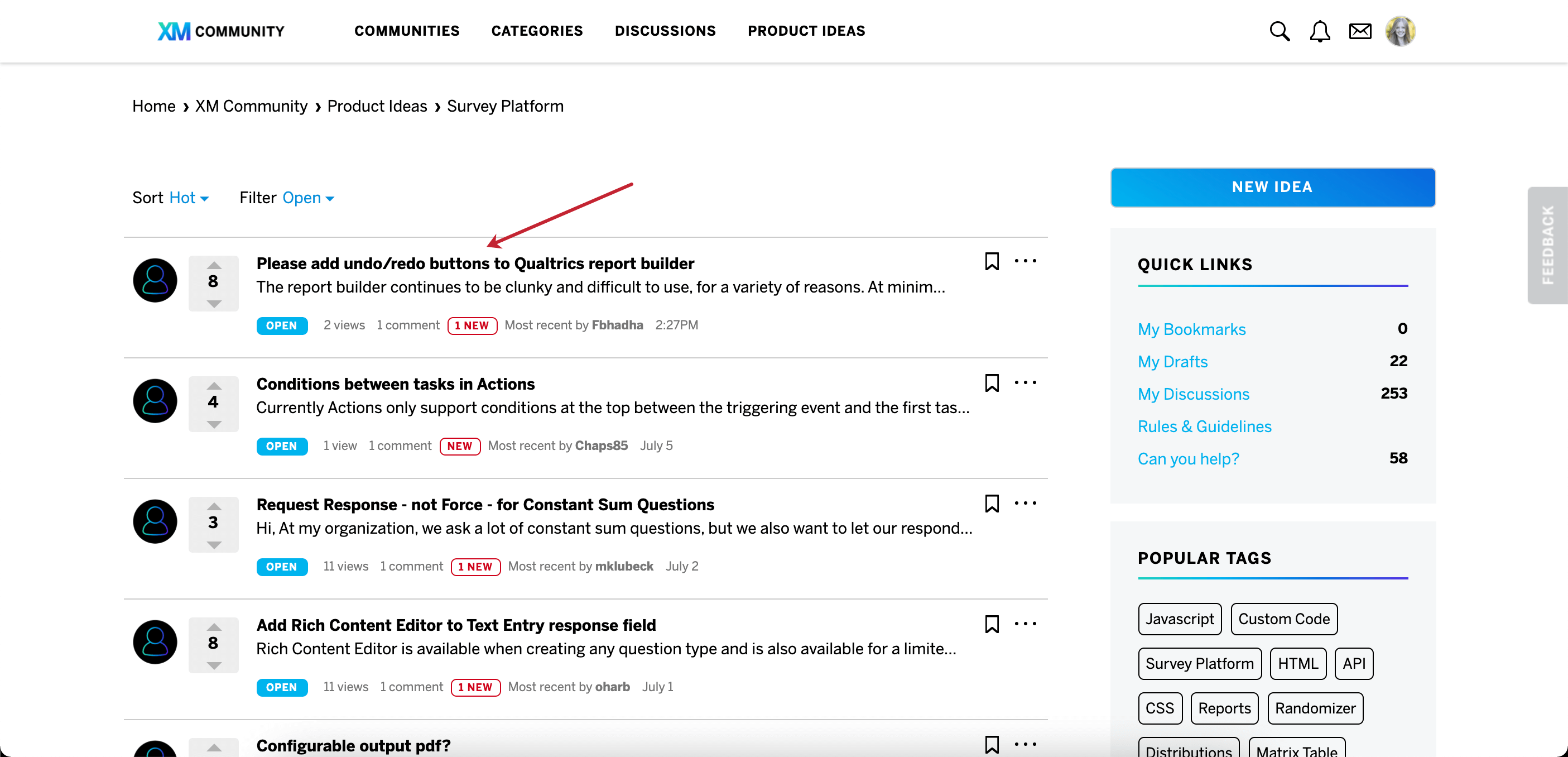
Task: Upvote Request Response for Constant Sum
Action: click(x=214, y=507)
